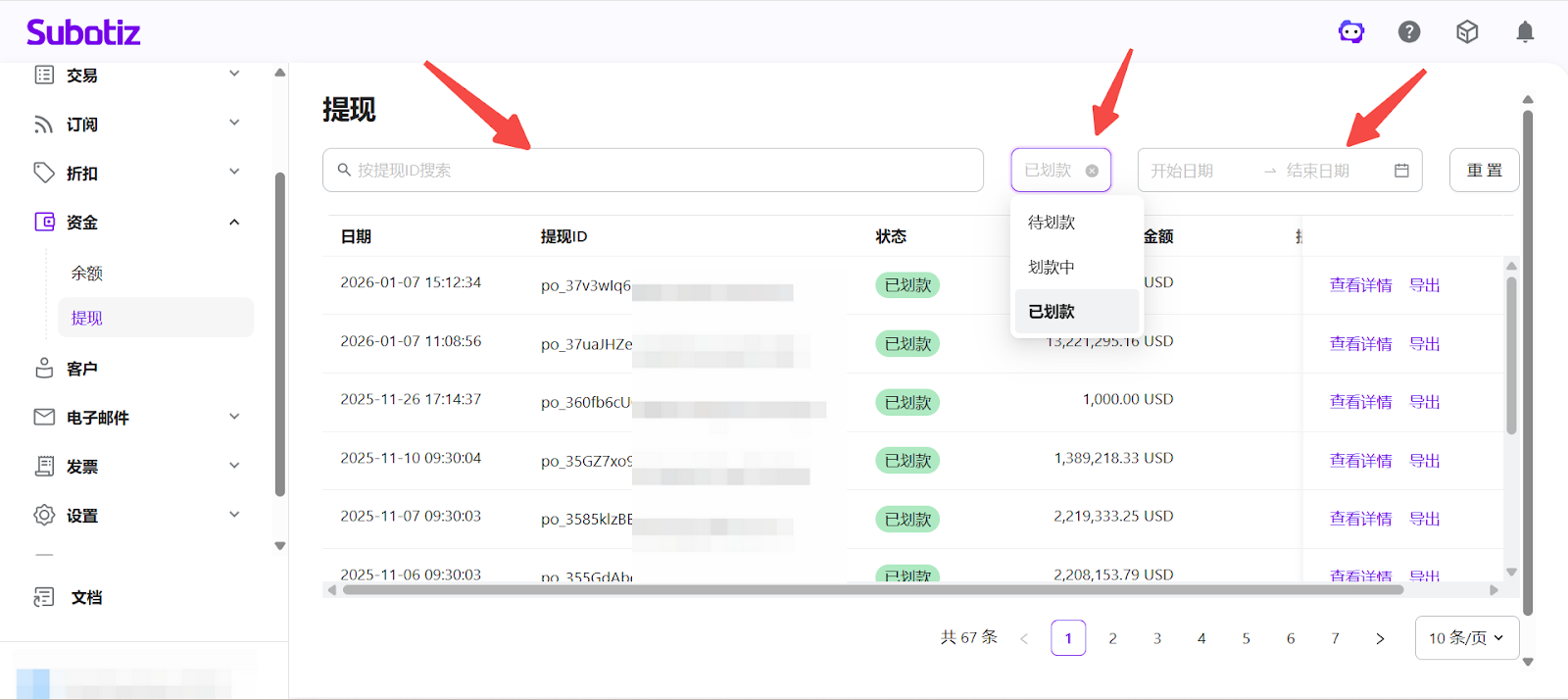
Task: Click the 客户 customer sidebar item
Action: pyautogui.click(x=82, y=369)
